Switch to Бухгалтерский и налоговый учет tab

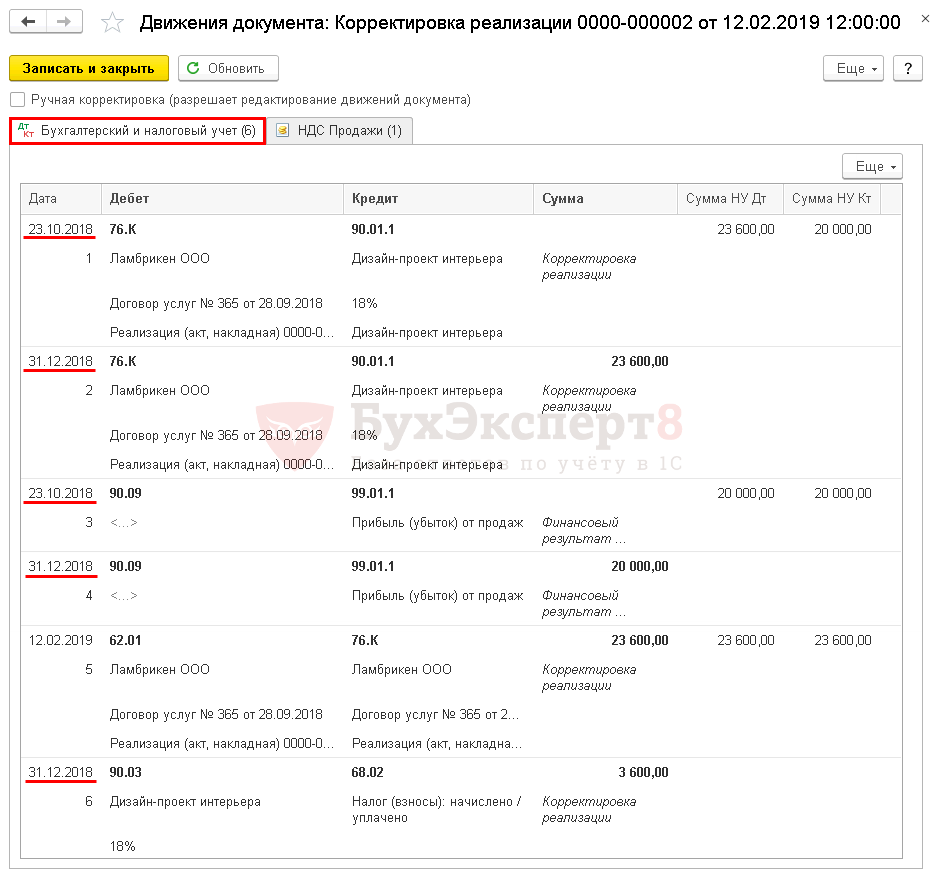point(137,131)
